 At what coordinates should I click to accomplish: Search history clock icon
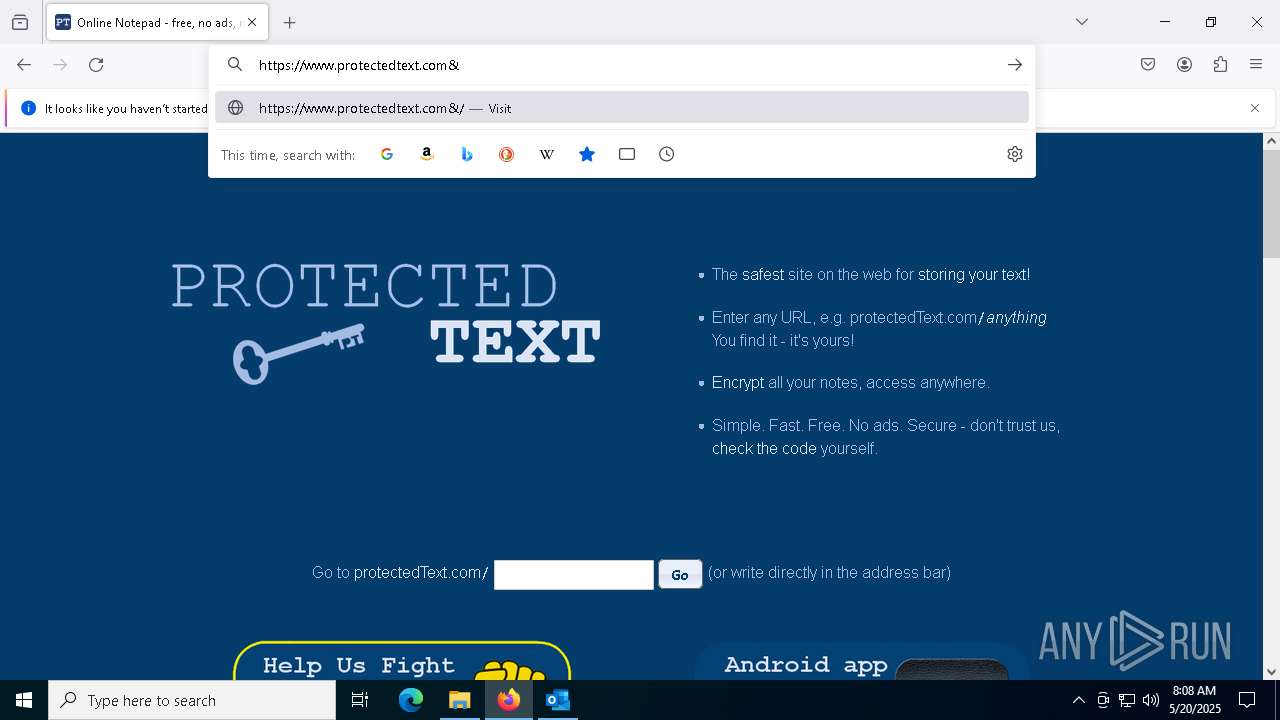[x=667, y=154]
